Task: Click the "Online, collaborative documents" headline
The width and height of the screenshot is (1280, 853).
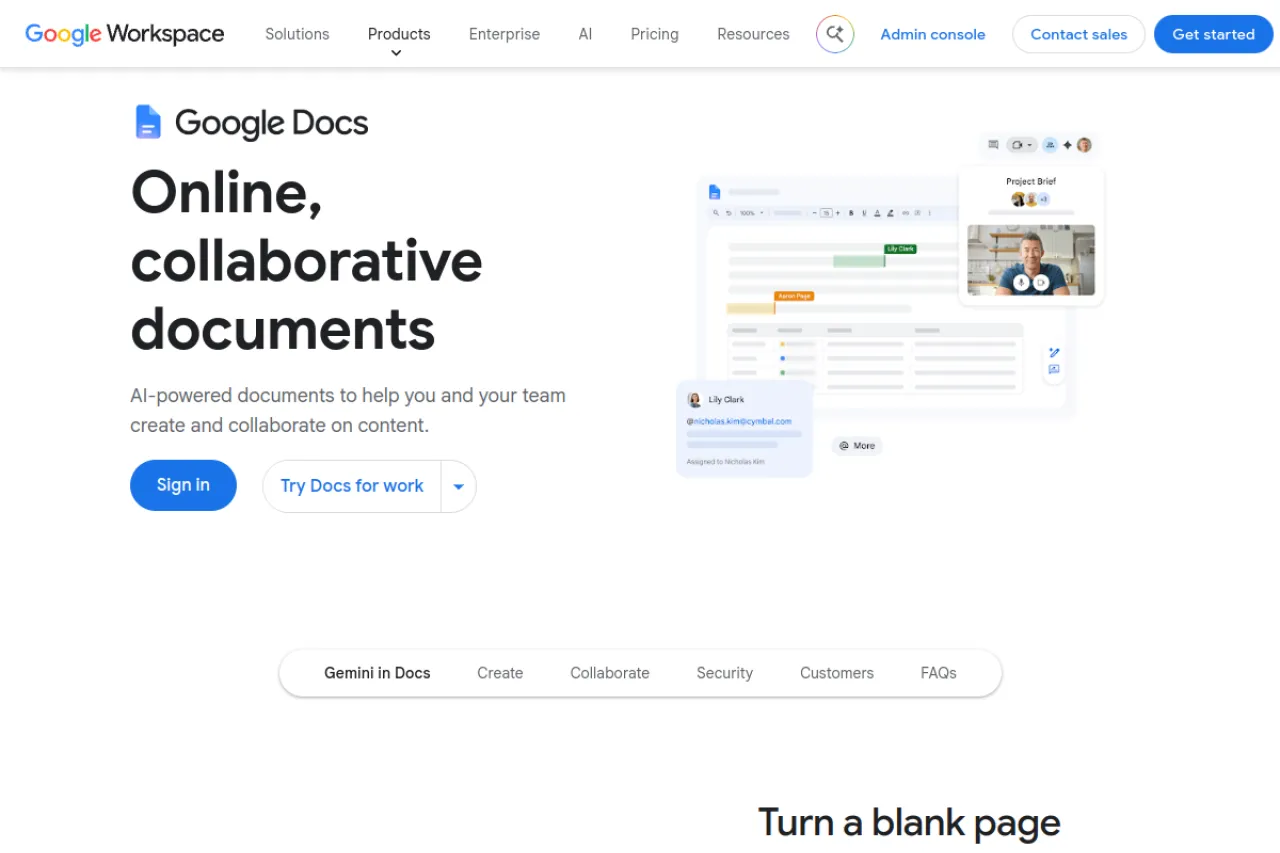Action: tap(307, 260)
